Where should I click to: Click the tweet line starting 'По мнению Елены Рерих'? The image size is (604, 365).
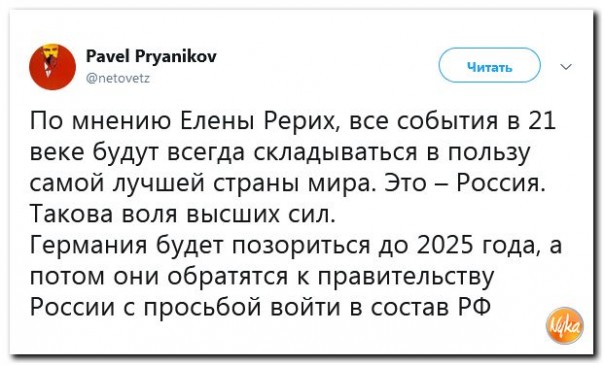pyautogui.click(x=293, y=121)
